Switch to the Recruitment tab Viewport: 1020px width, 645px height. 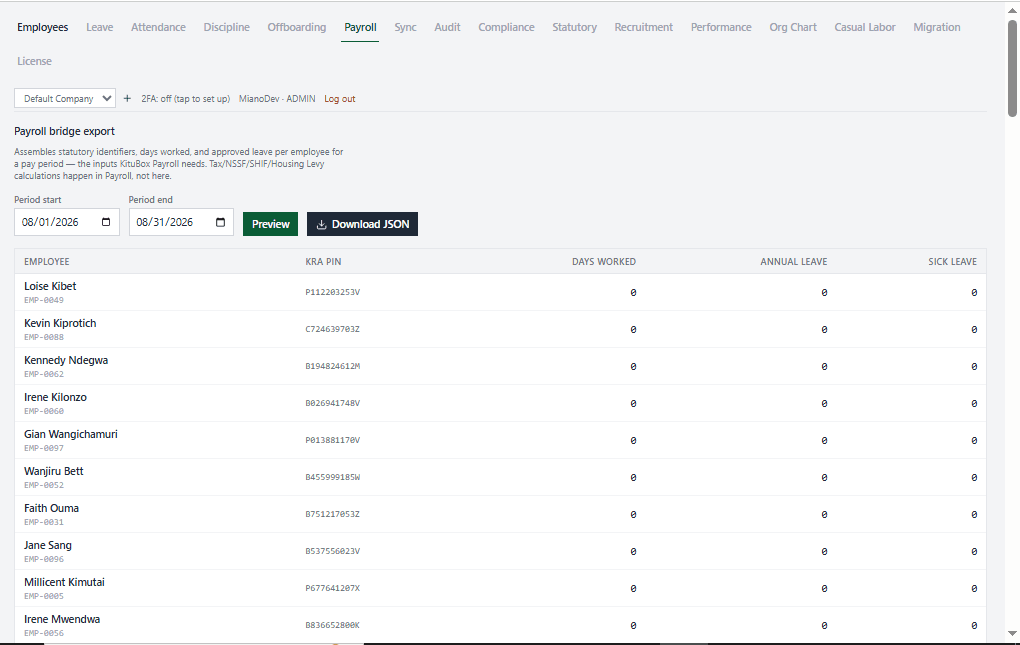[x=644, y=27]
